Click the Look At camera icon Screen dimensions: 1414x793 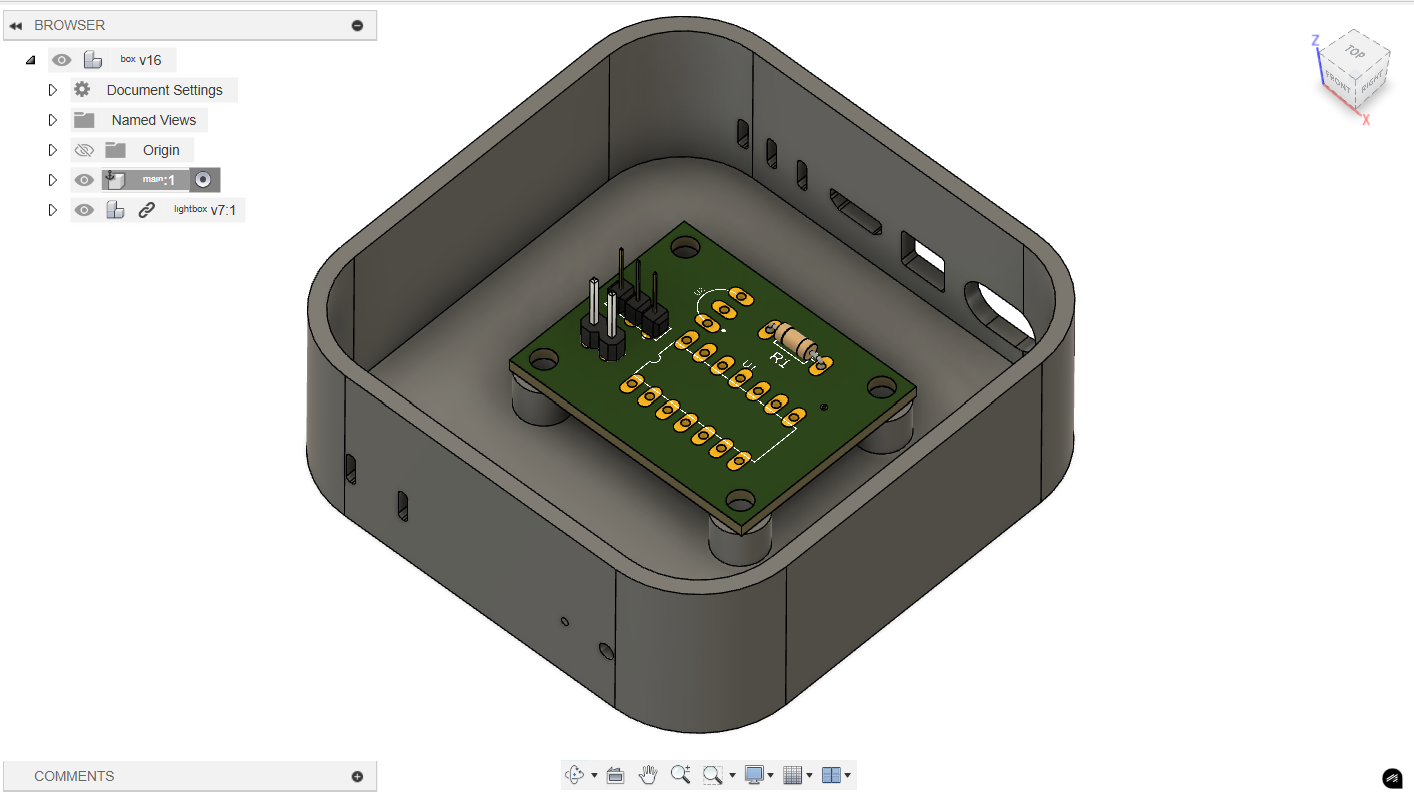click(616, 775)
